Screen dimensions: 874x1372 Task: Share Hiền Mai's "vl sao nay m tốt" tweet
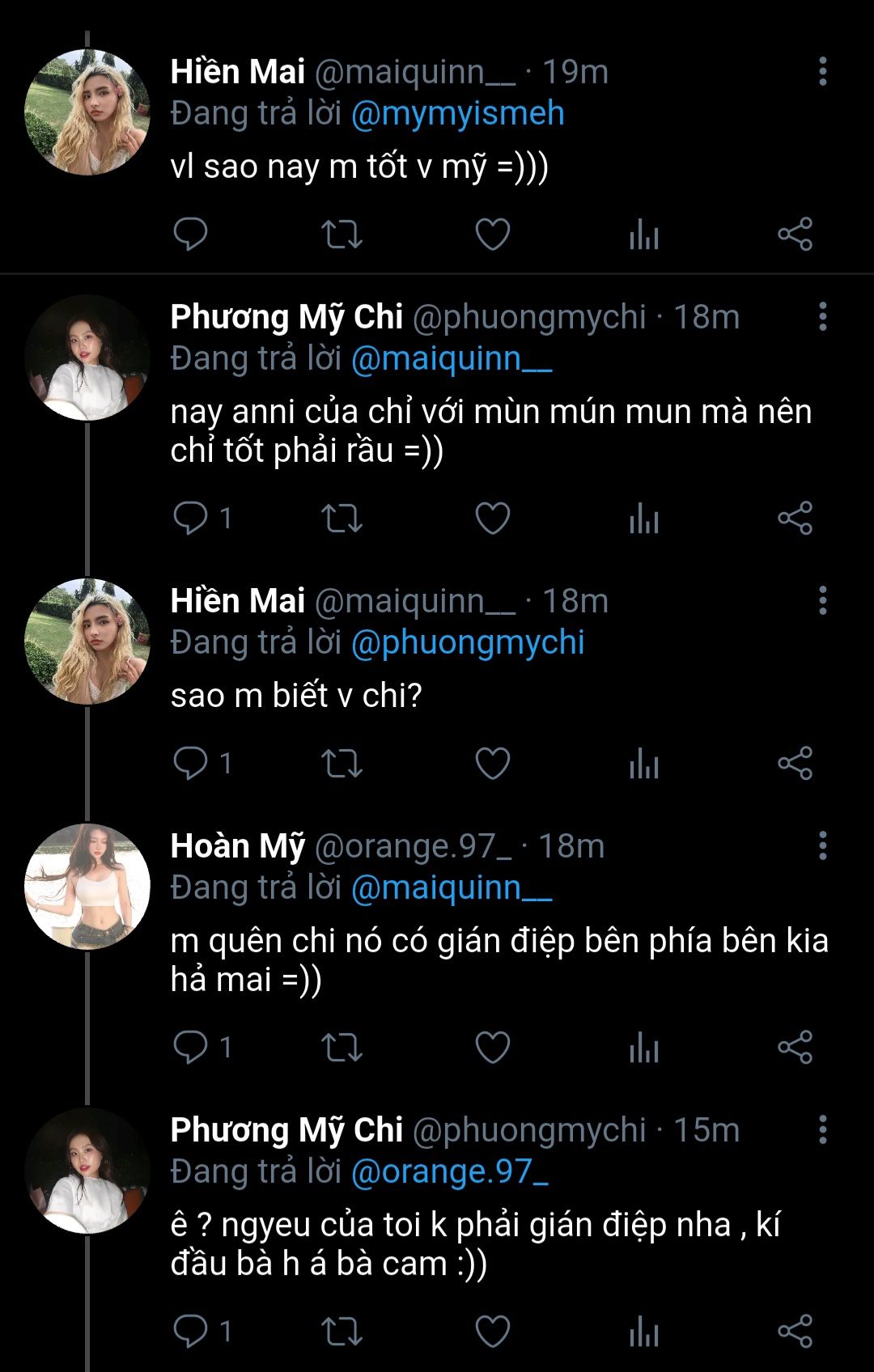[795, 235]
